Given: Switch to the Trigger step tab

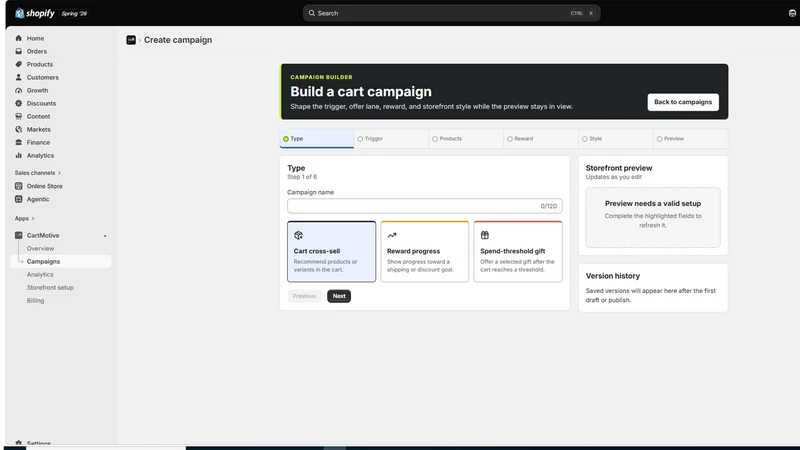Looking at the screenshot, I should point(391,139).
